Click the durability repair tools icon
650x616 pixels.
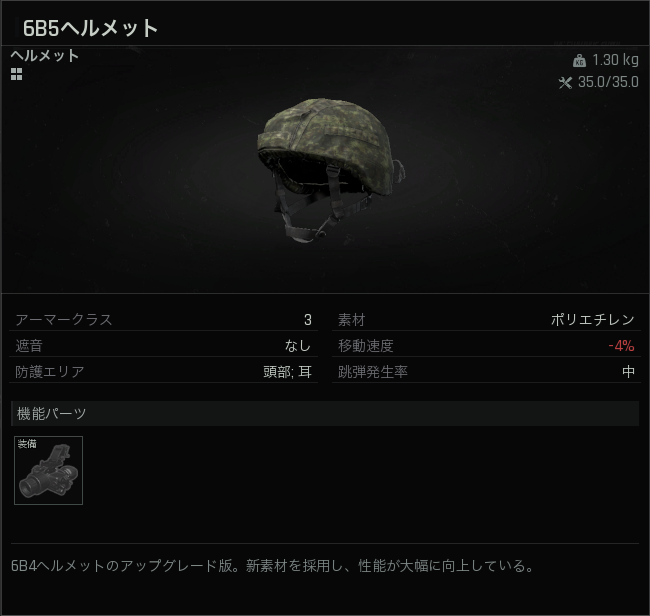(565, 82)
